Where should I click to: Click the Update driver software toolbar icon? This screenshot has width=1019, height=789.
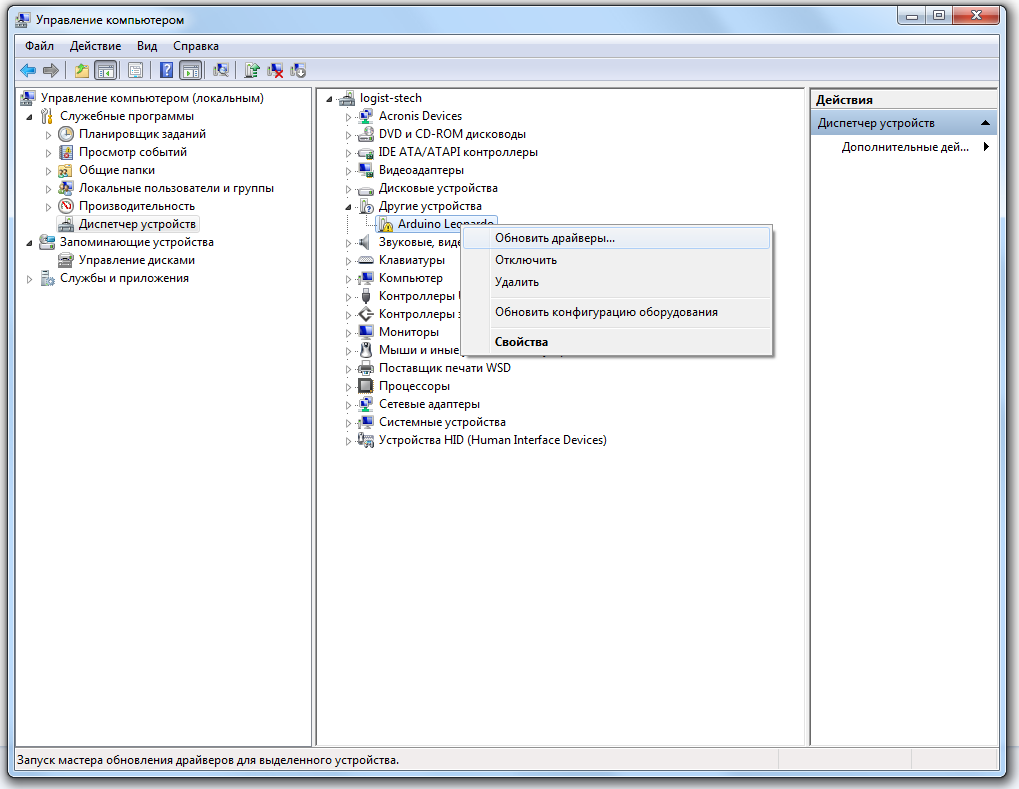point(252,70)
